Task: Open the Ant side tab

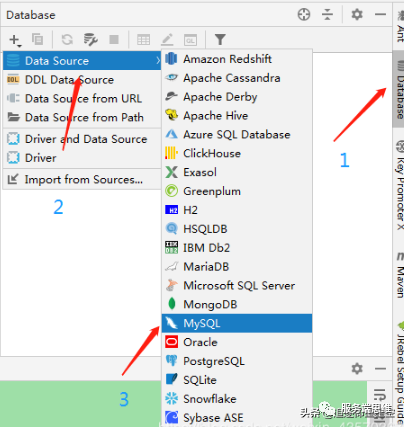Action: [x=399, y=27]
